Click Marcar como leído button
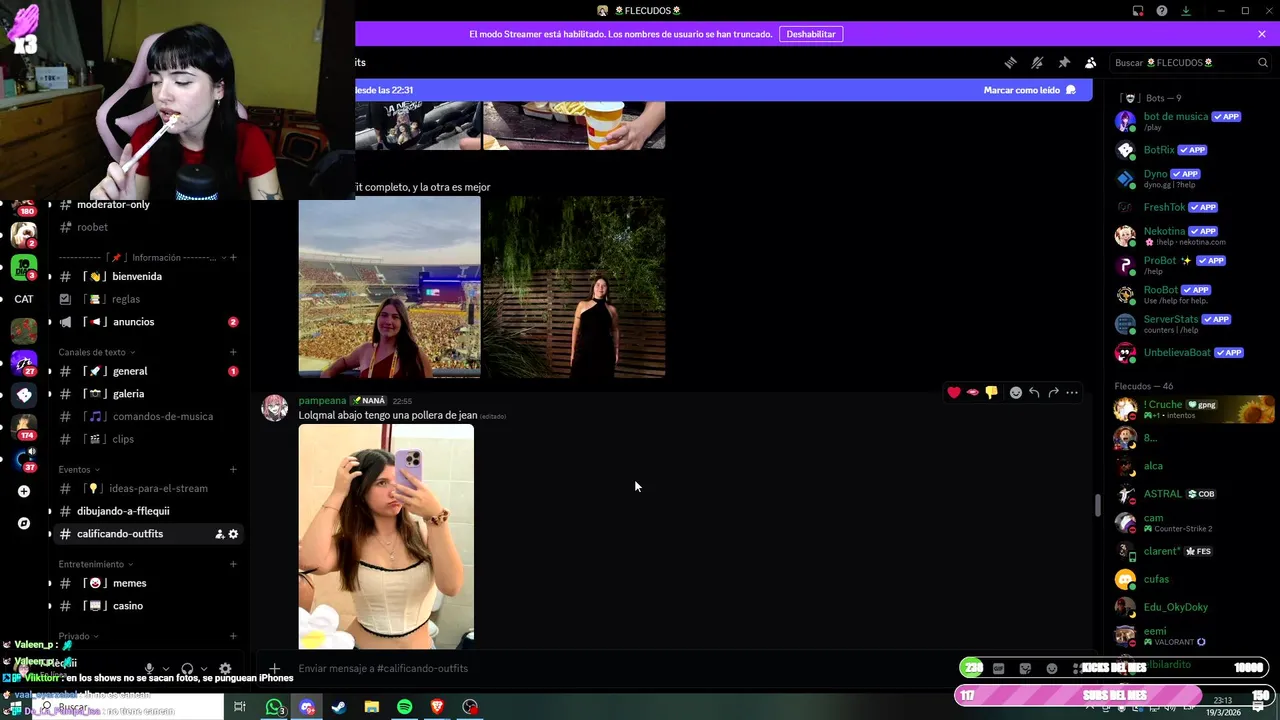This screenshot has width=1280, height=720. tap(1029, 90)
